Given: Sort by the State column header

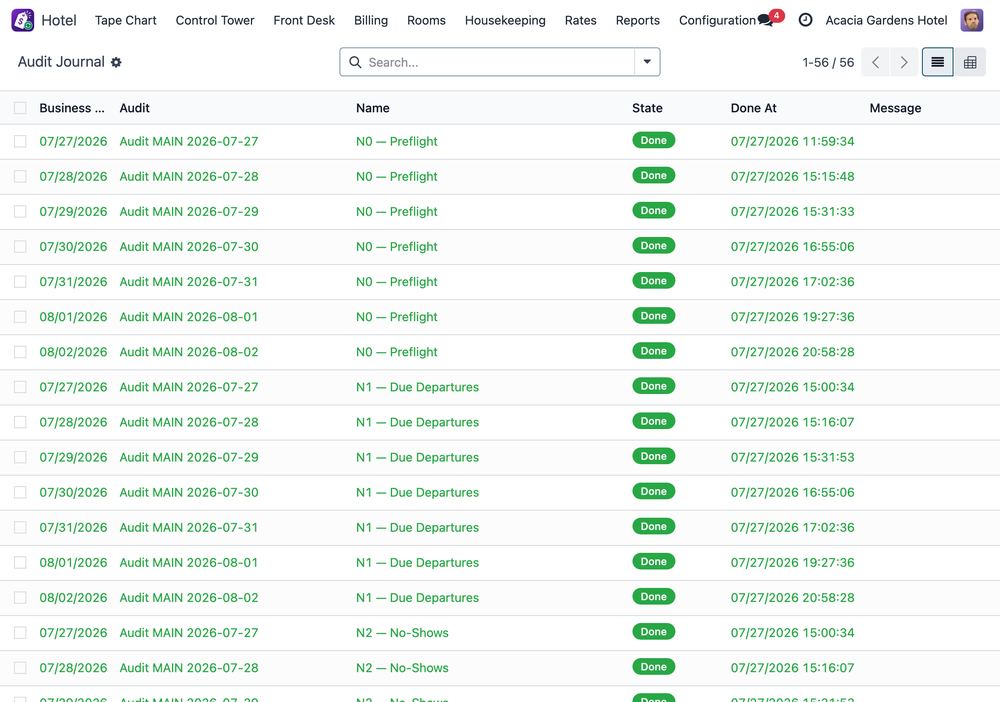Looking at the screenshot, I should pyautogui.click(x=647, y=108).
